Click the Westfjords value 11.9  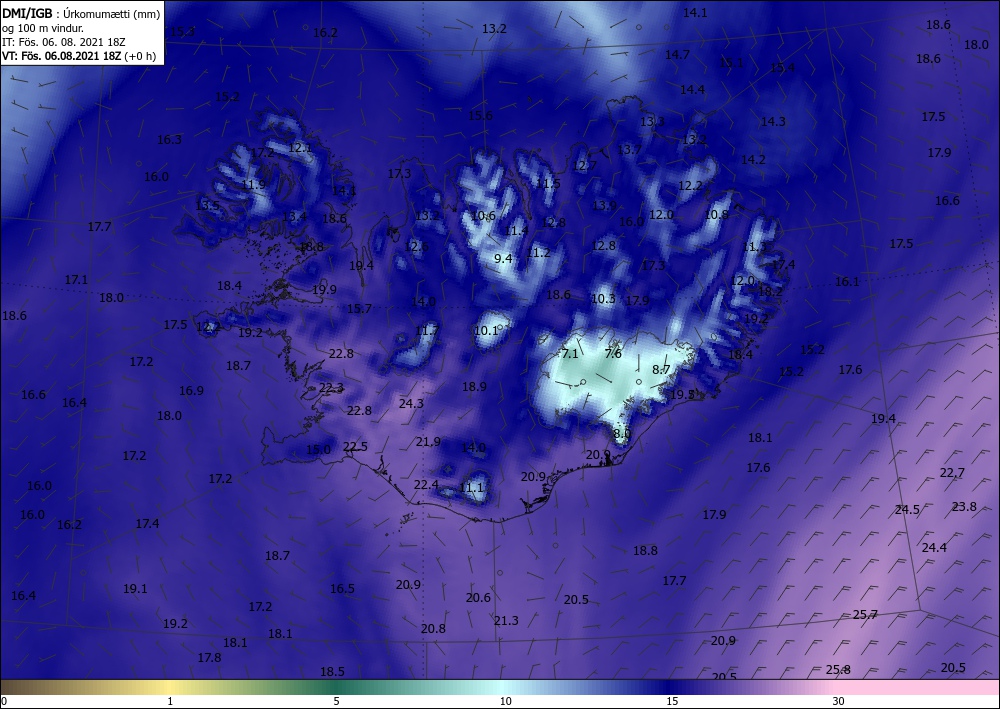point(254,185)
